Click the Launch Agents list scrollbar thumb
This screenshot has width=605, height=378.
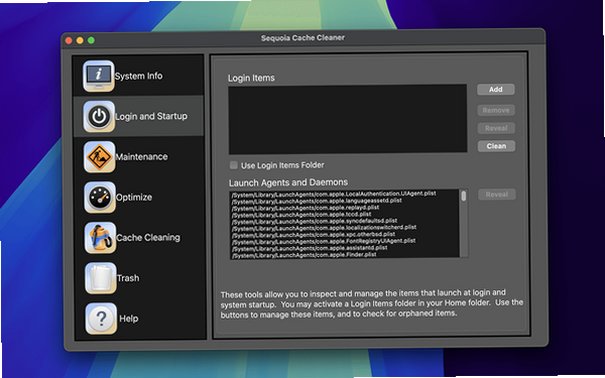[x=463, y=196]
